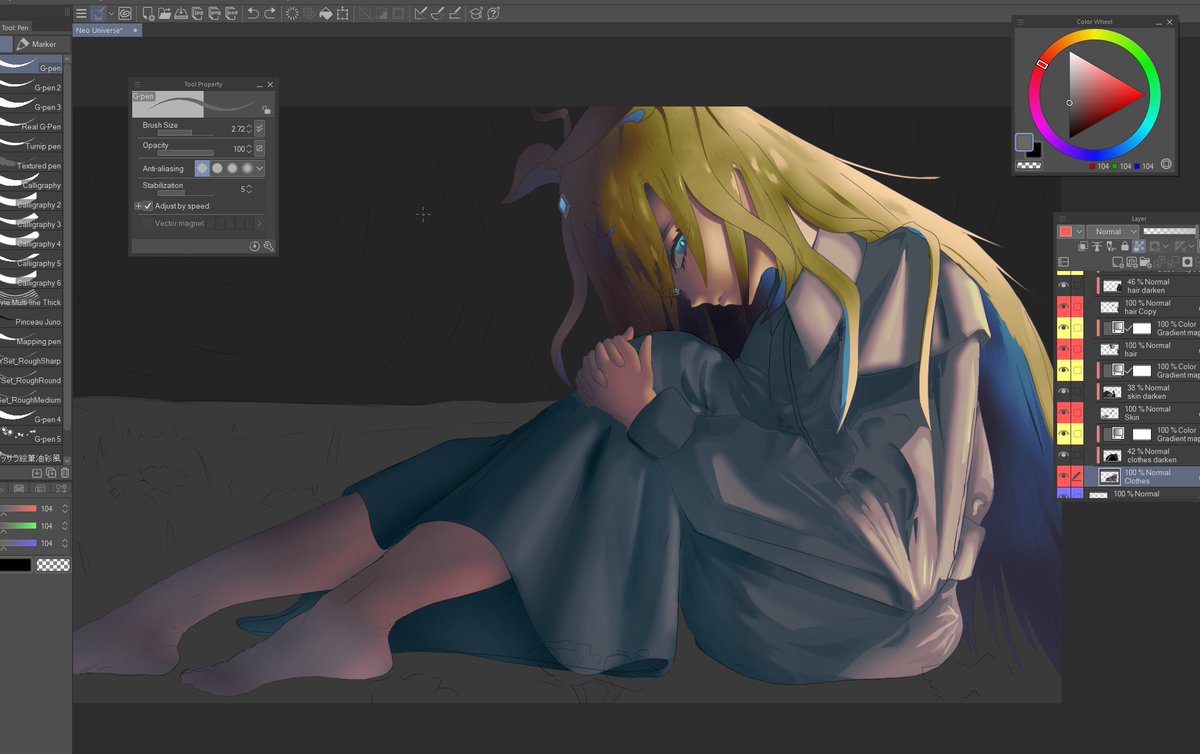Expand the Adjust by speed plus sign
Image resolution: width=1200 pixels, height=754 pixels.
138,206
